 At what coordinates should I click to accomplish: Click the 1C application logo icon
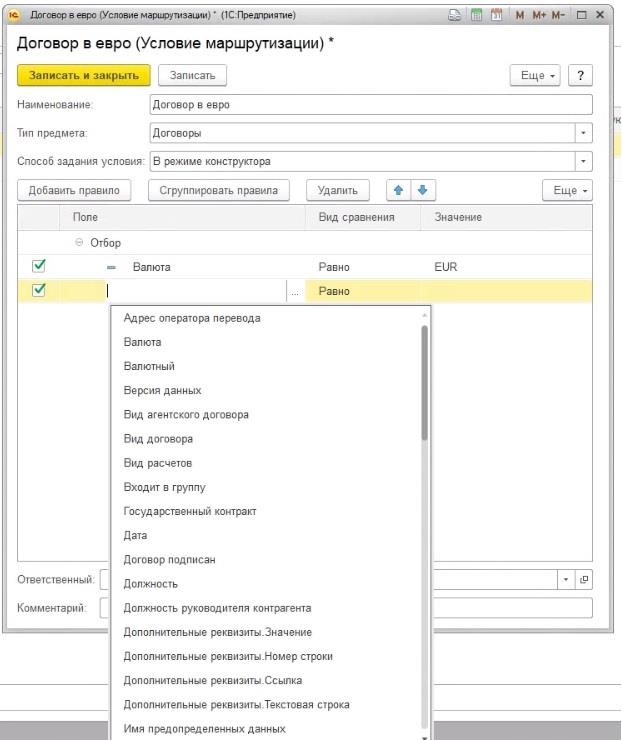[14, 15]
